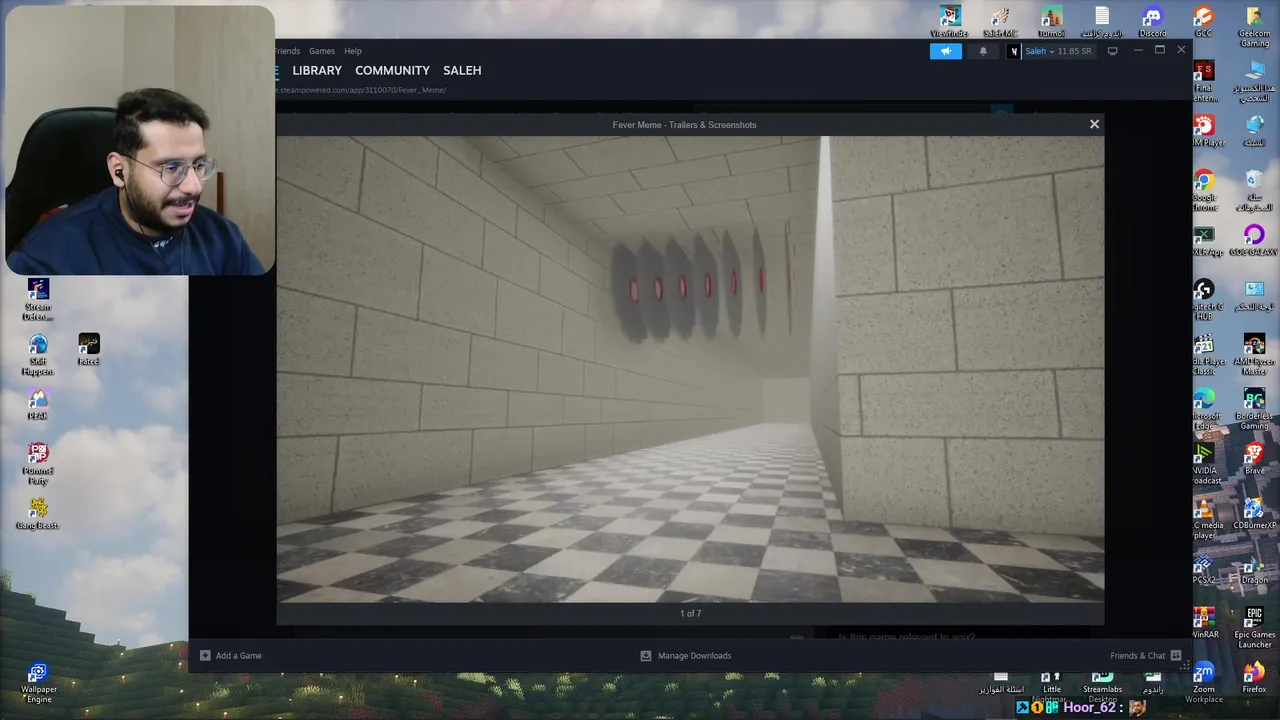Open Wallpaper Engine desktop shortcut

click(38, 682)
